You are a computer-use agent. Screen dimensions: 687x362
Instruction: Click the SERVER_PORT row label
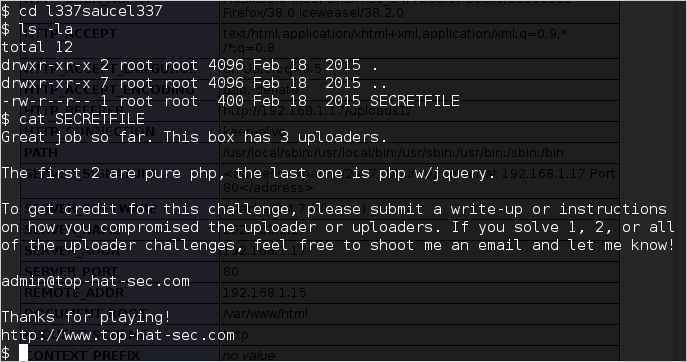pyautogui.click(x=71, y=271)
